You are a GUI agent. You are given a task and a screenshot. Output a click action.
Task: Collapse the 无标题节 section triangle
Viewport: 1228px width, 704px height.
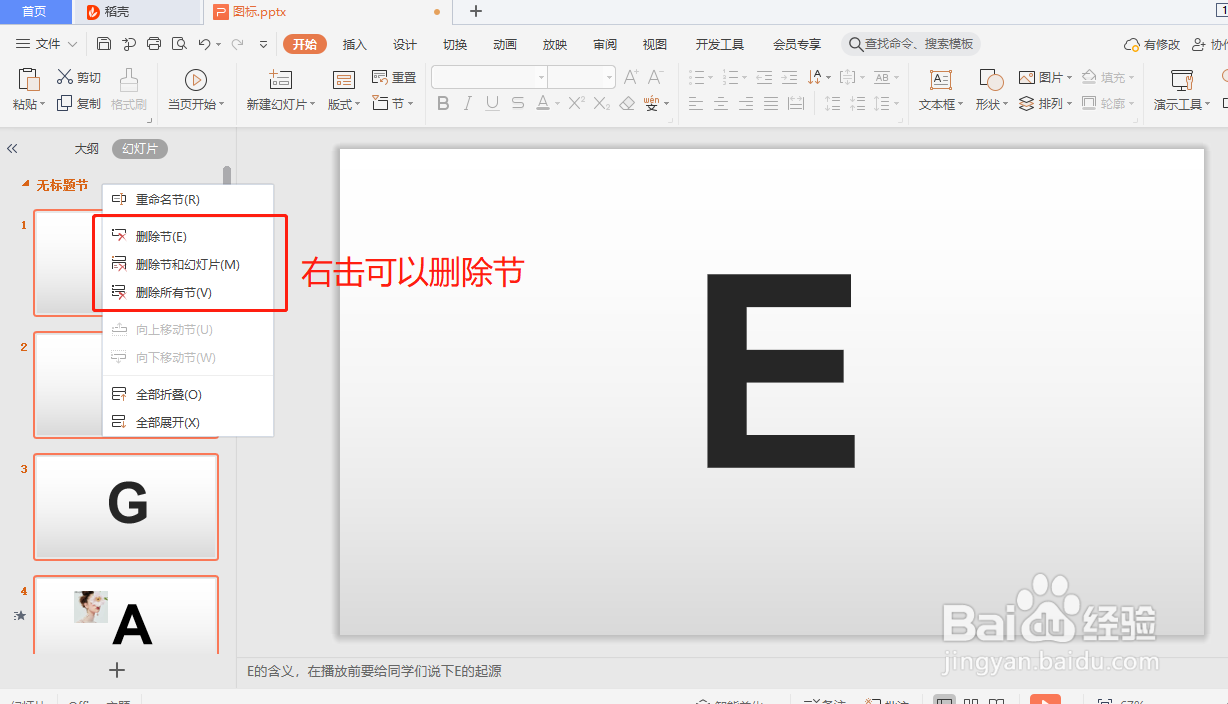click(x=26, y=185)
